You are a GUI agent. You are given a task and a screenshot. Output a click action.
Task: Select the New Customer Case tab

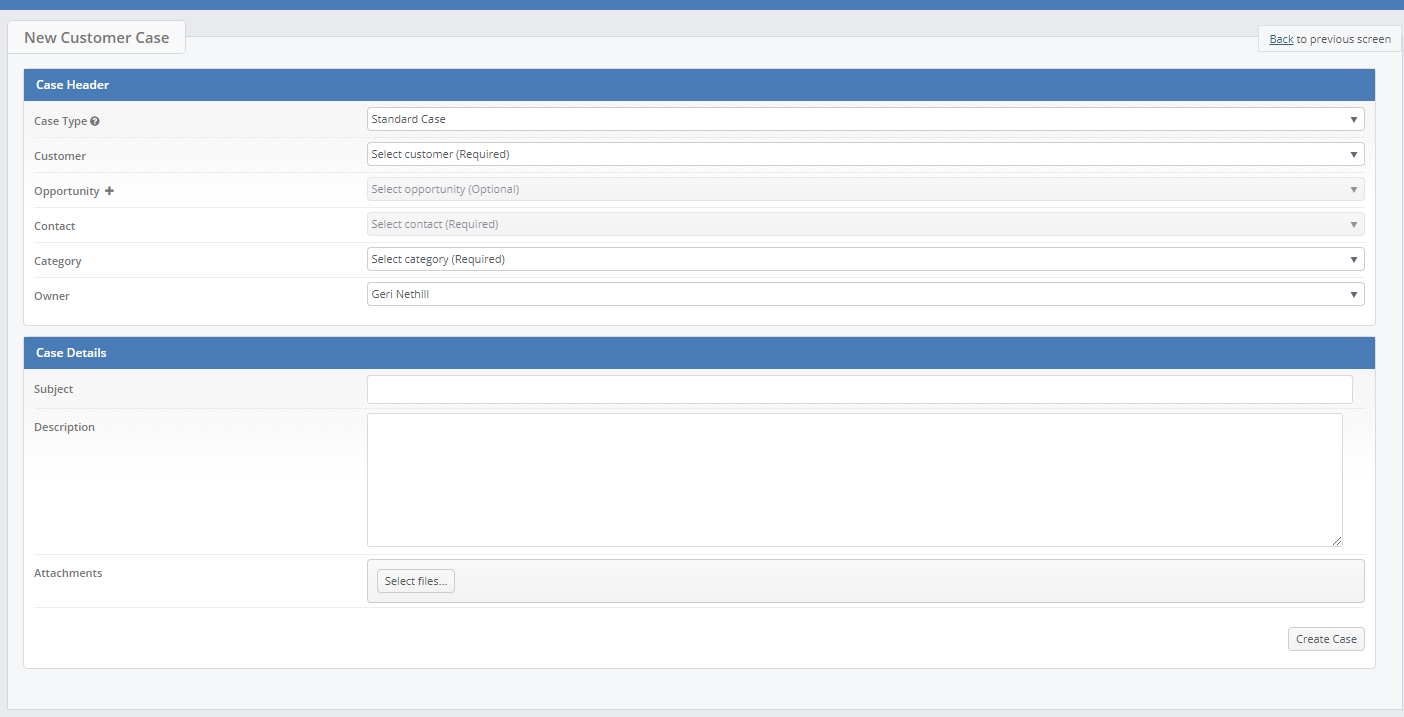point(97,38)
